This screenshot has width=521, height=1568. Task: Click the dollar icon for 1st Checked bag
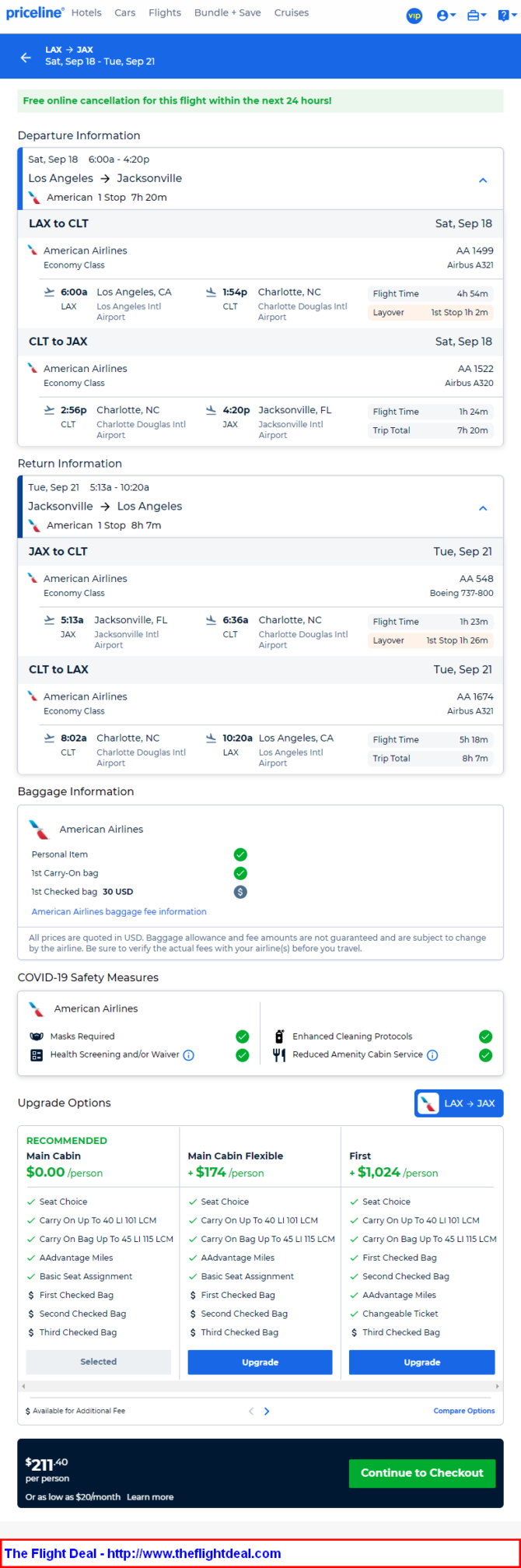(x=240, y=892)
